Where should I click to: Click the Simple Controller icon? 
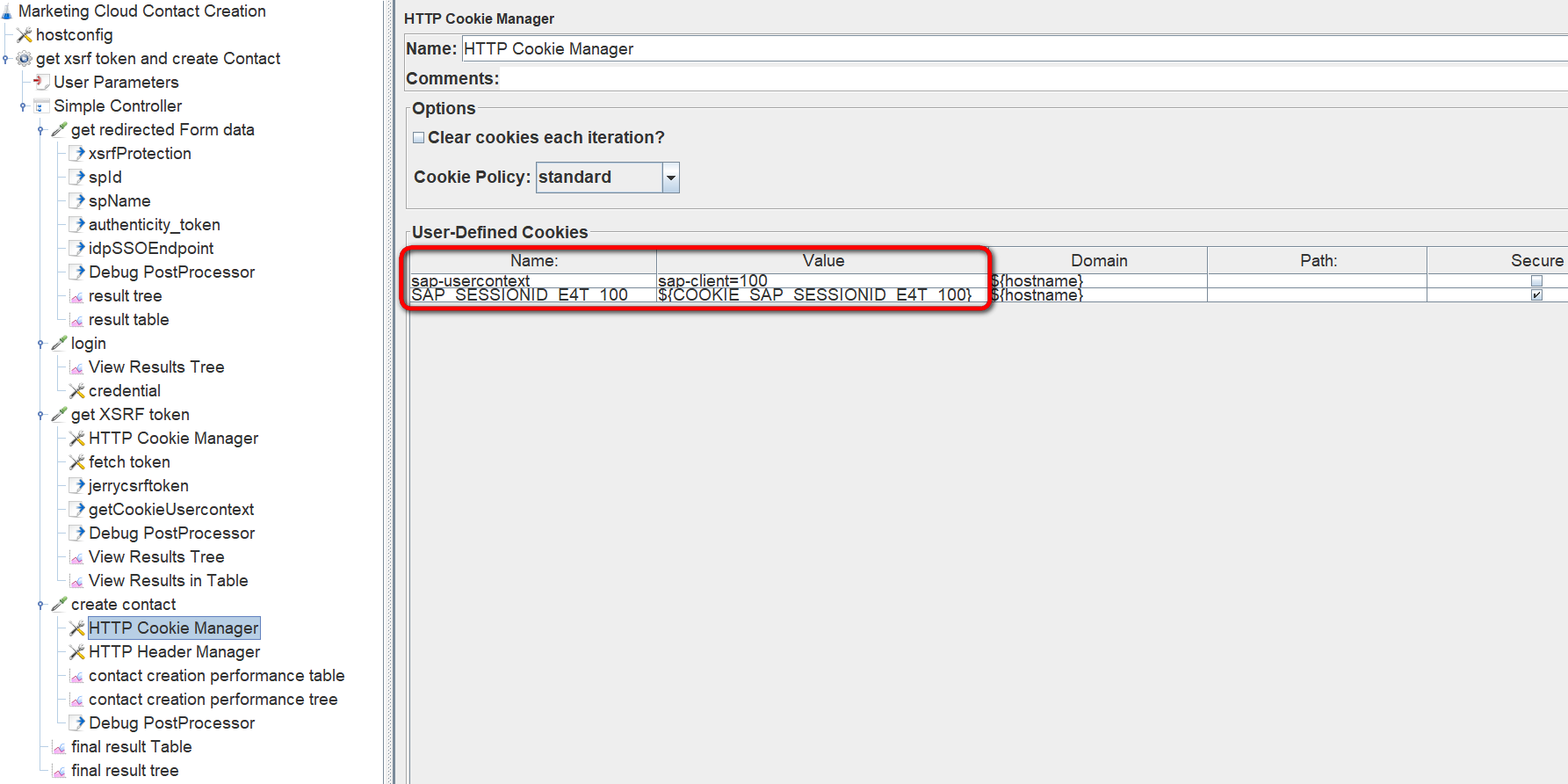coord(41,106)
